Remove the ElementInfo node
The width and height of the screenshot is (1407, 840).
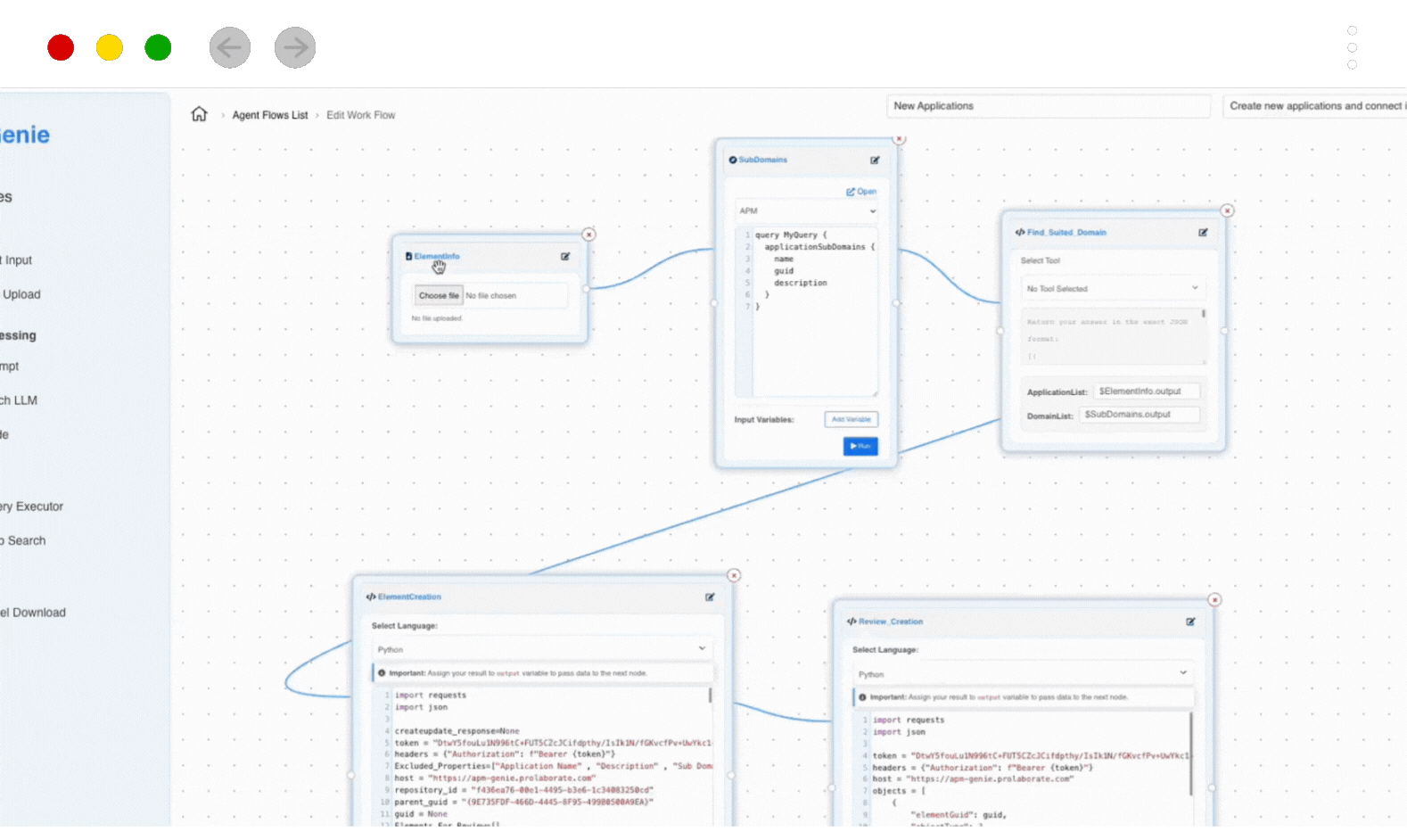[588, 235]
